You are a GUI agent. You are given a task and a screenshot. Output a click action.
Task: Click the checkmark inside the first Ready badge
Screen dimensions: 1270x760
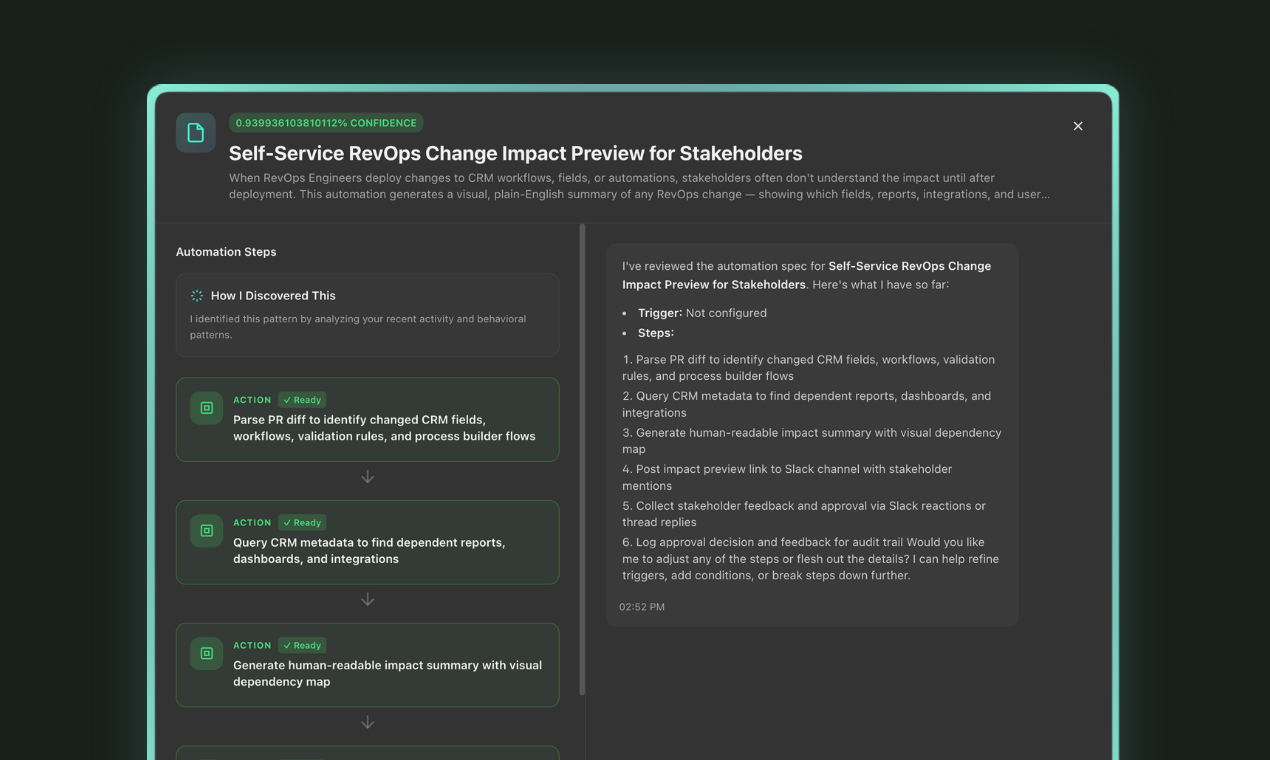(x=289, y=399)
